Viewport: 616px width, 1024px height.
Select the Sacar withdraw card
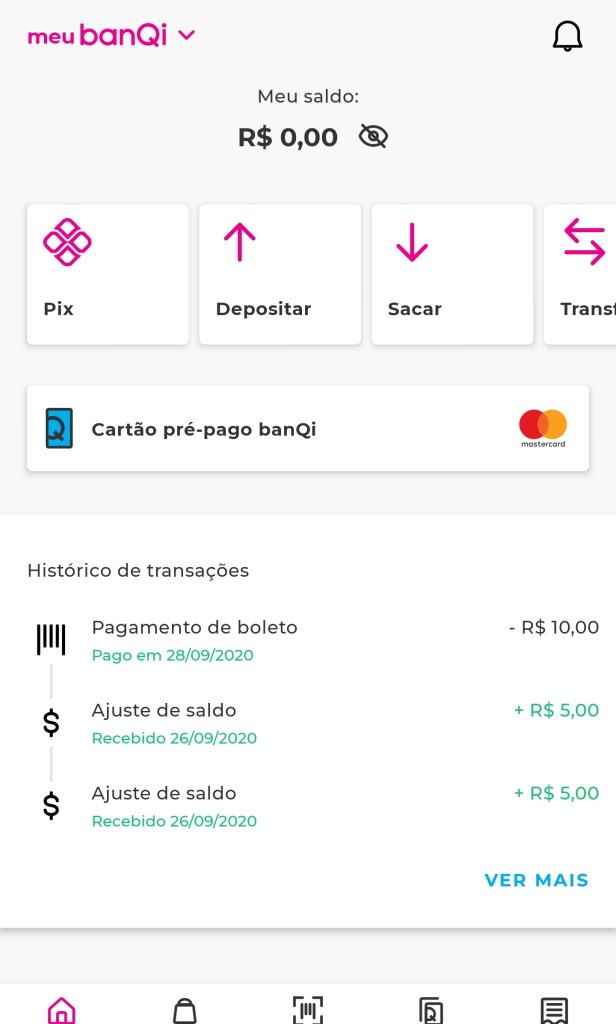coord(452,274)
